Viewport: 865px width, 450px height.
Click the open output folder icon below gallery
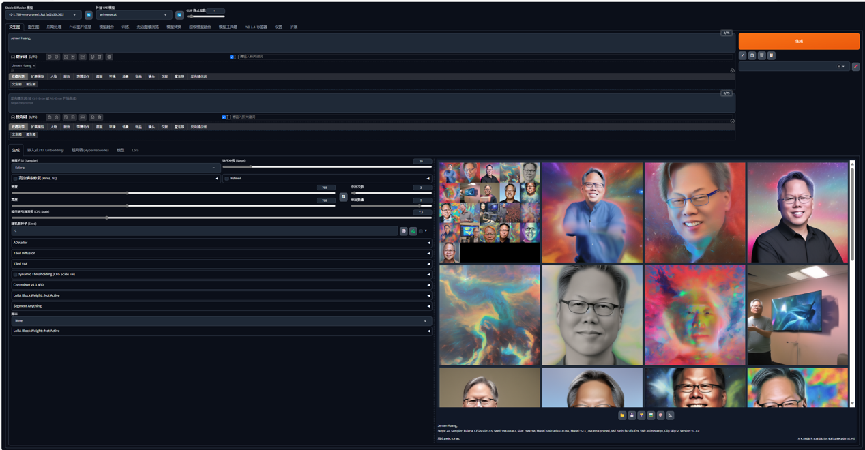pyautogui.click(x=622, y=414)
